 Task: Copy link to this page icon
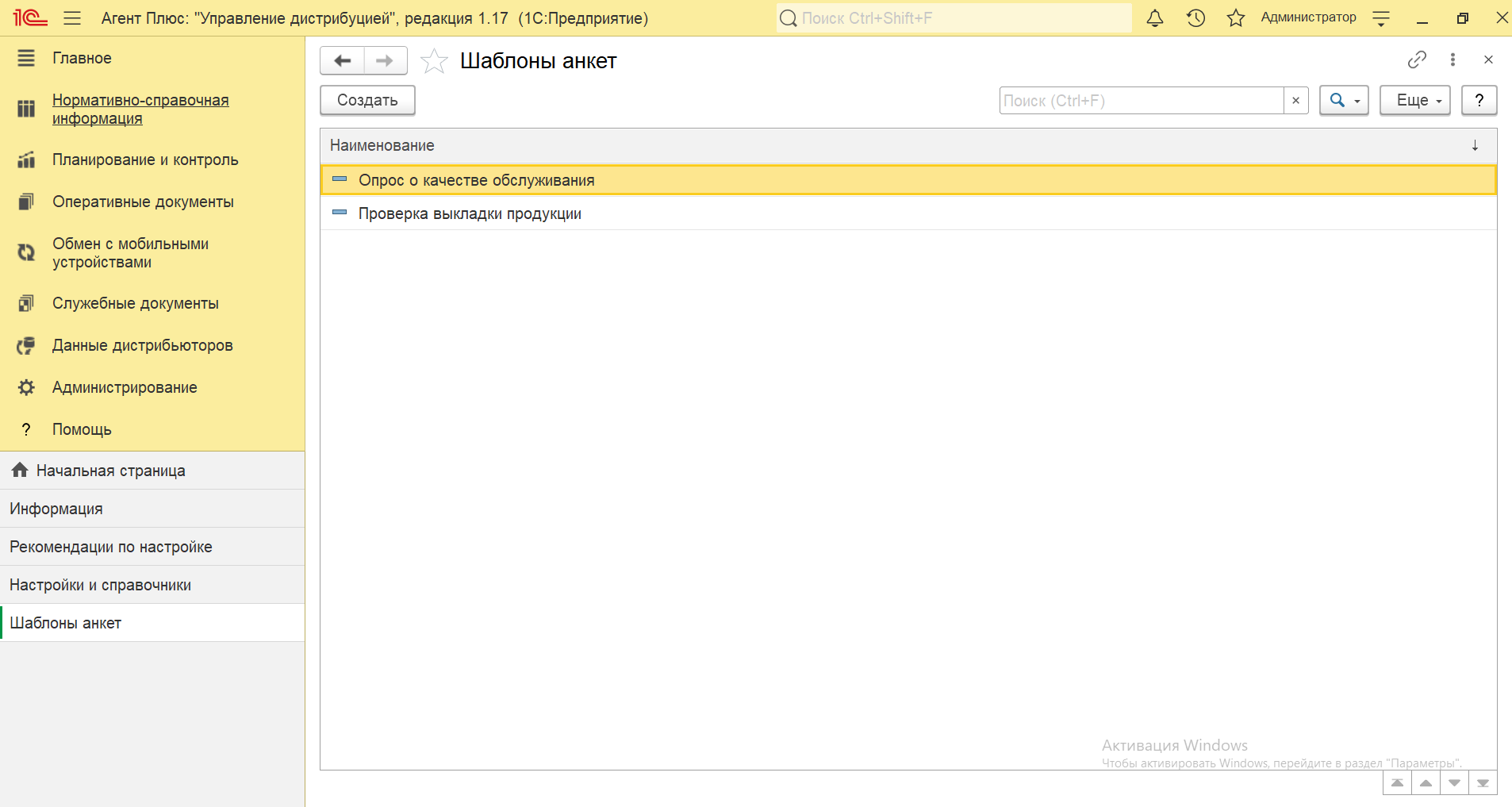1417,60
